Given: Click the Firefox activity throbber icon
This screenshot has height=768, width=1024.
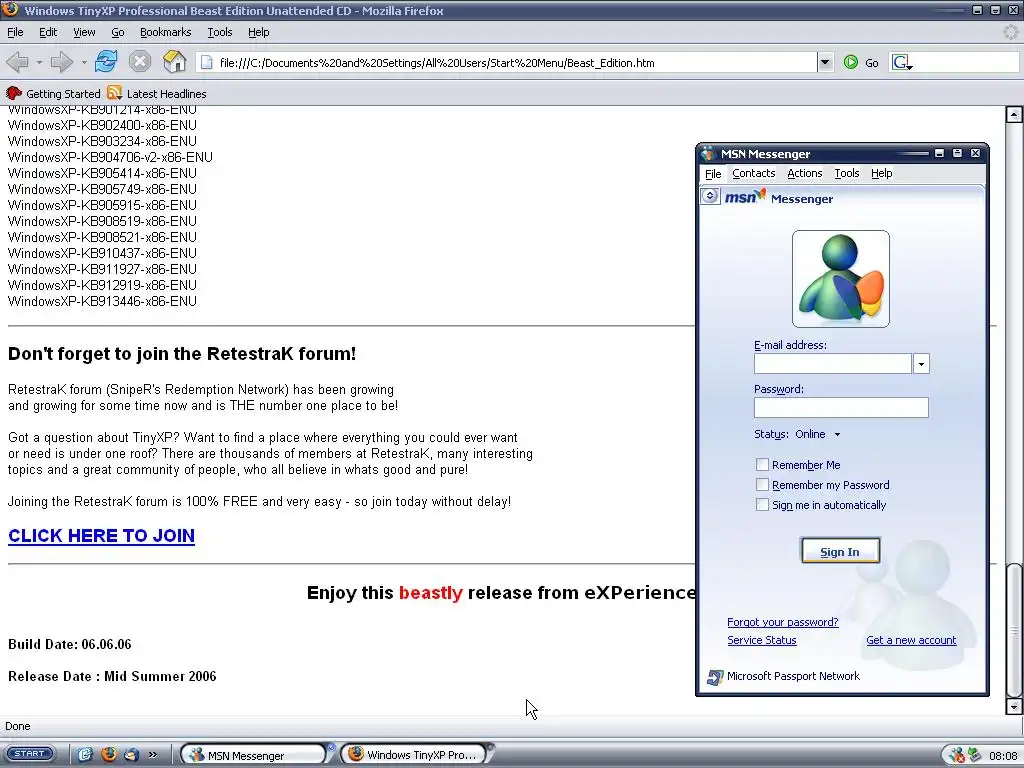Looking at the screenshot, I should pyautogui.click(x=1011, y=31).
